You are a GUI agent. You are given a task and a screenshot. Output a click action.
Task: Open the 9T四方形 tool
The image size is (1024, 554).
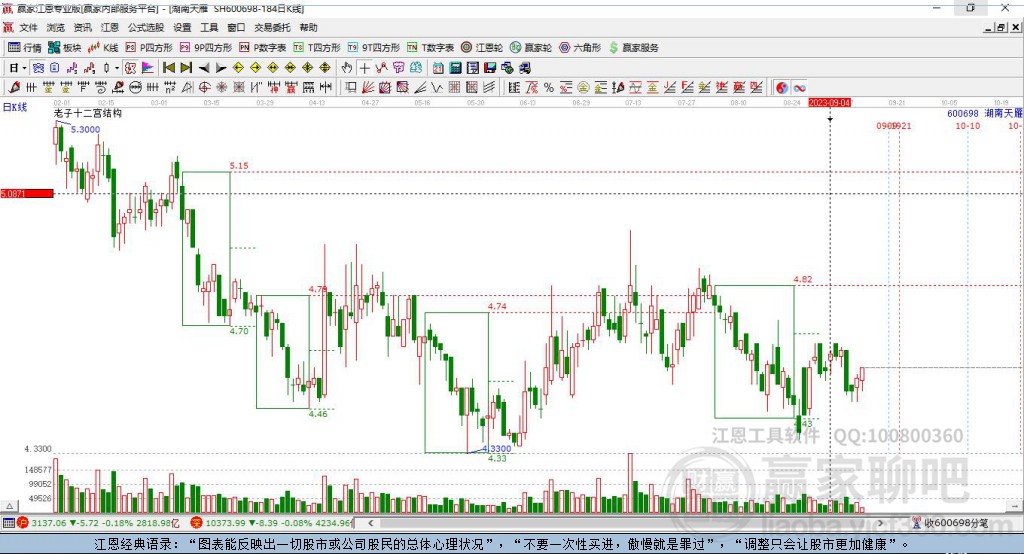pos(374,47)
